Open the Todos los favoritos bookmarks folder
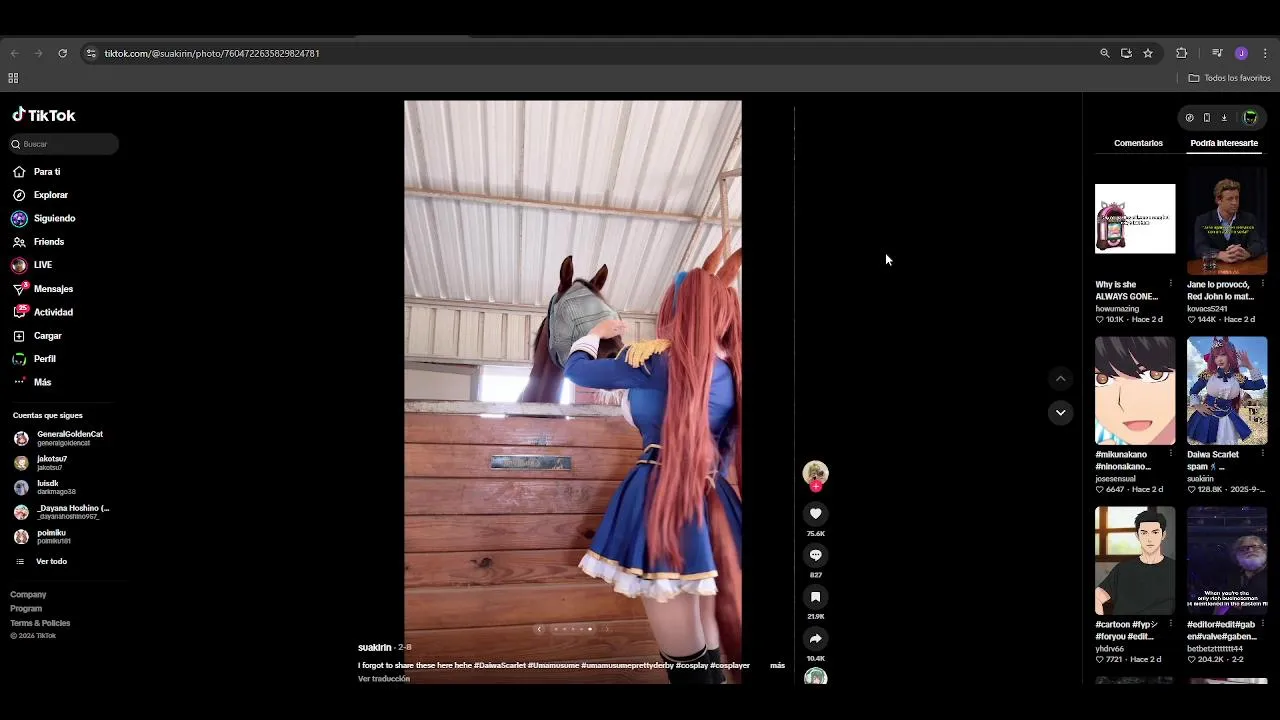1280x720 pixels. (1230, 78)
